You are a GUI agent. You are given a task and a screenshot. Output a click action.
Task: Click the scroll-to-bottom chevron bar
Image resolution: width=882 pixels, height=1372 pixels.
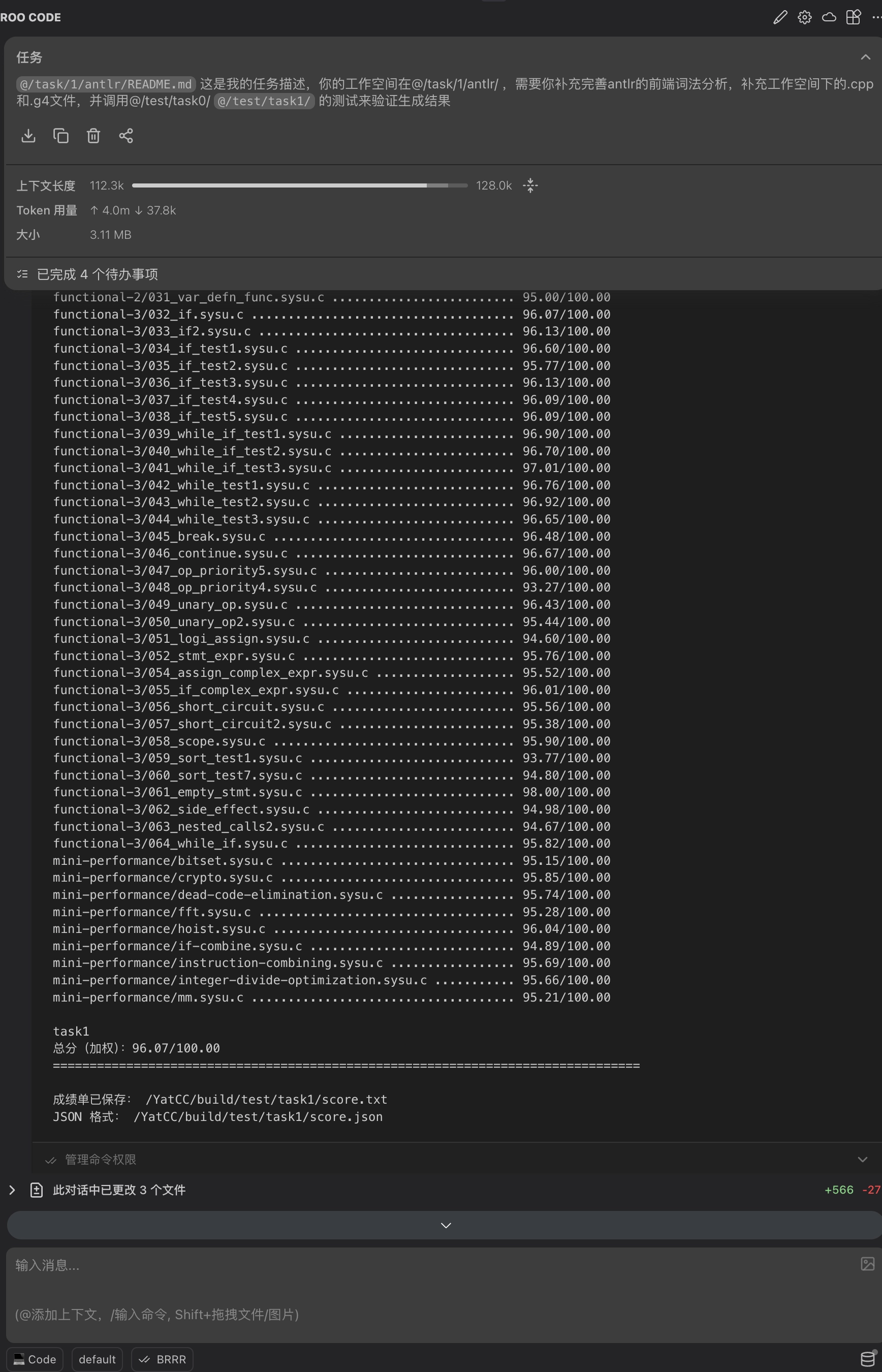[446, 1225]
